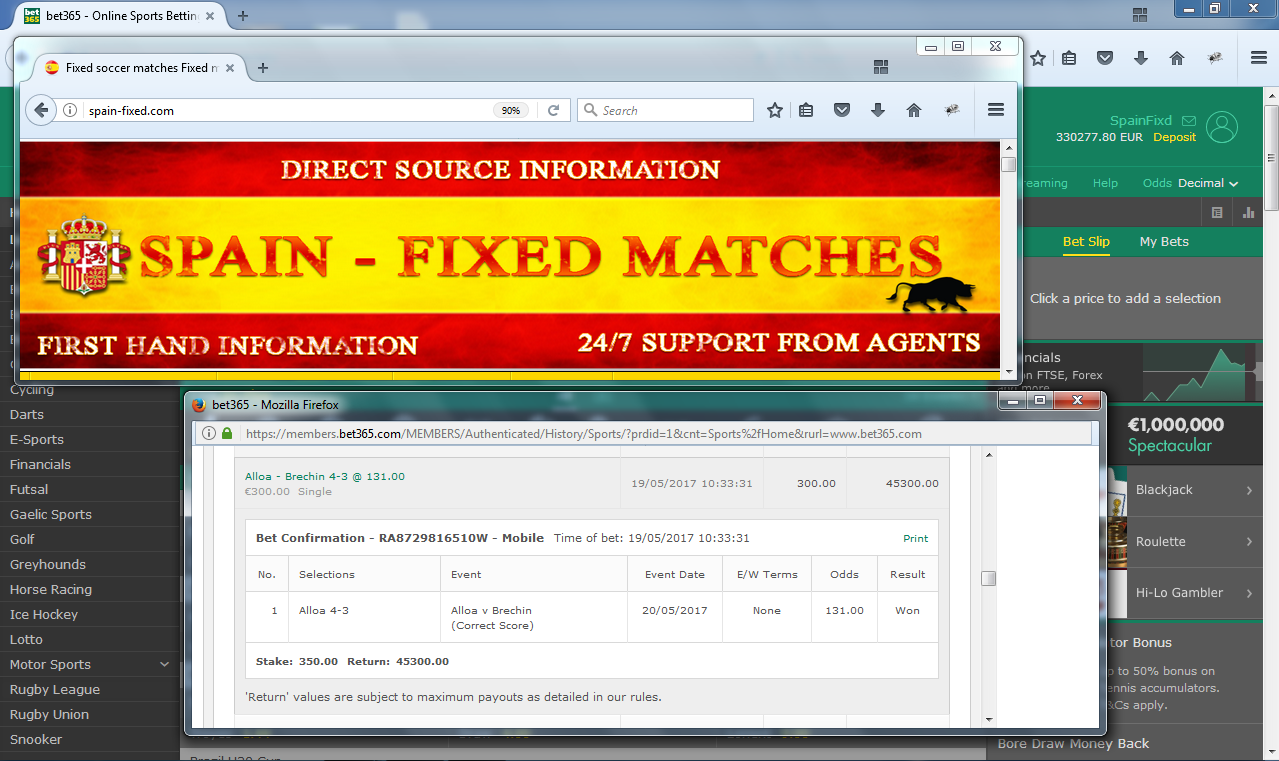Image resolution: width=1279 pixels, height=761 pixels.
Task: Open Horse Racing in sidebar
Action: point(51,589)
